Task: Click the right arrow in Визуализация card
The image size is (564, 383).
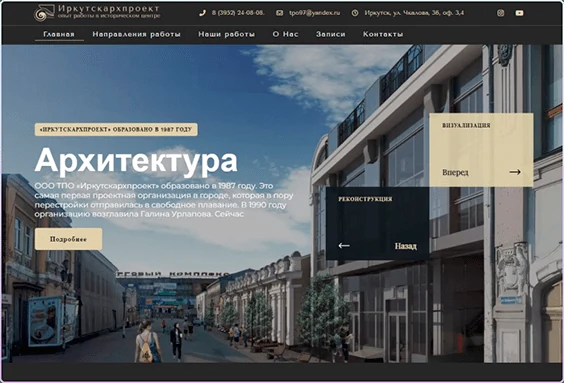Action: tap(515, 172)
